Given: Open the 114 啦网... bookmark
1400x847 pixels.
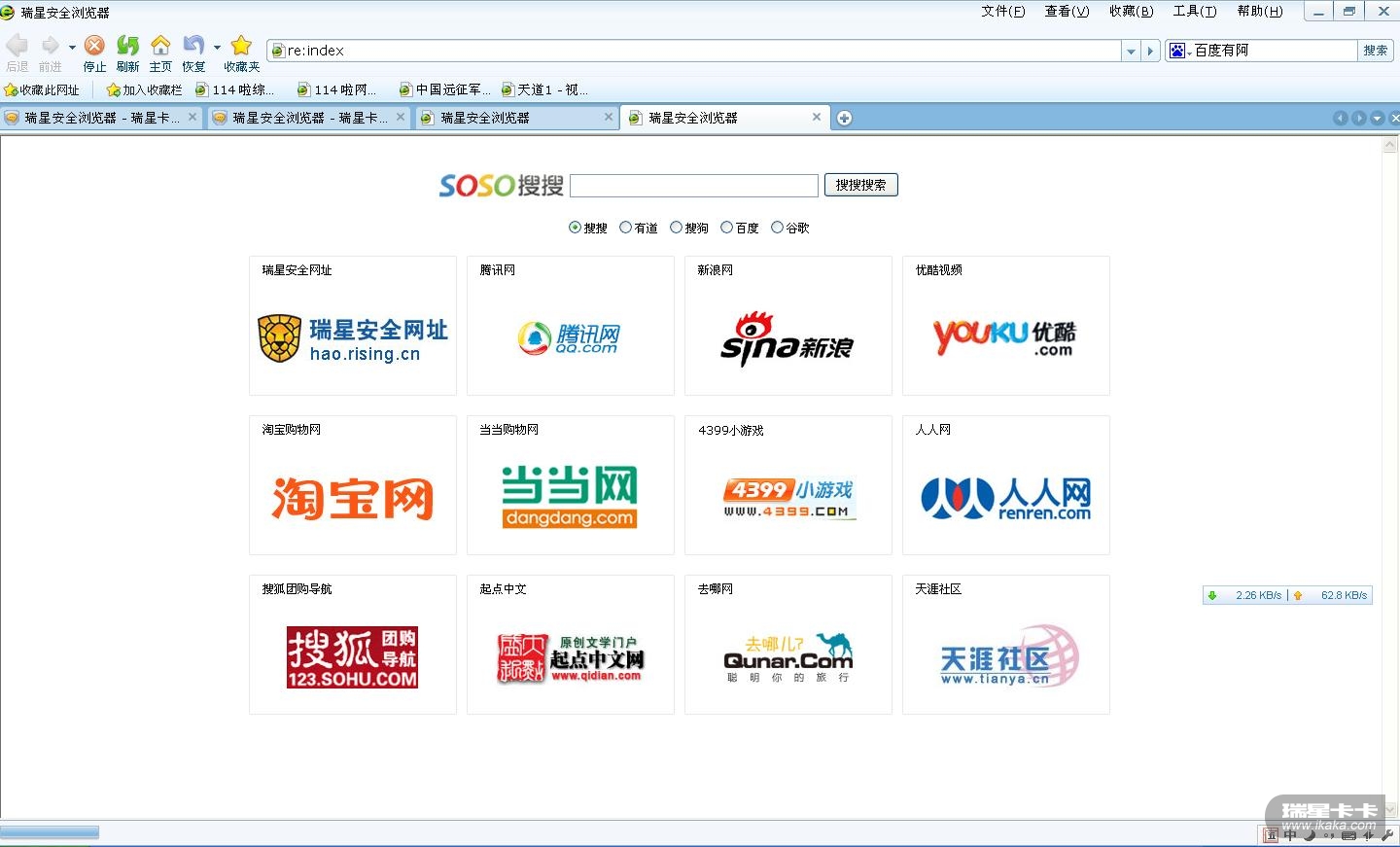Looking at the screenshot, I should click(x=336, y=90).
